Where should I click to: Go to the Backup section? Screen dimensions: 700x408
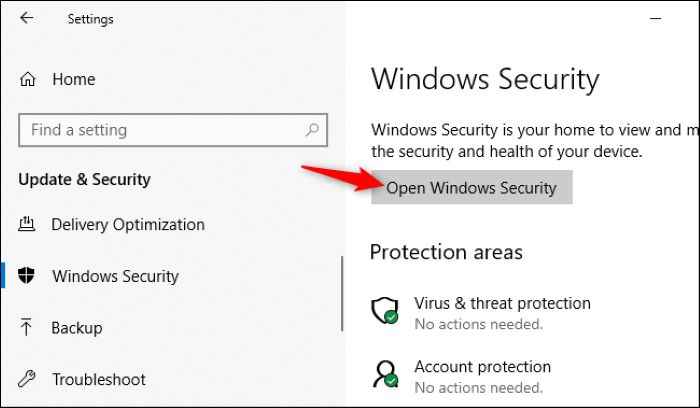click(77, 328)
